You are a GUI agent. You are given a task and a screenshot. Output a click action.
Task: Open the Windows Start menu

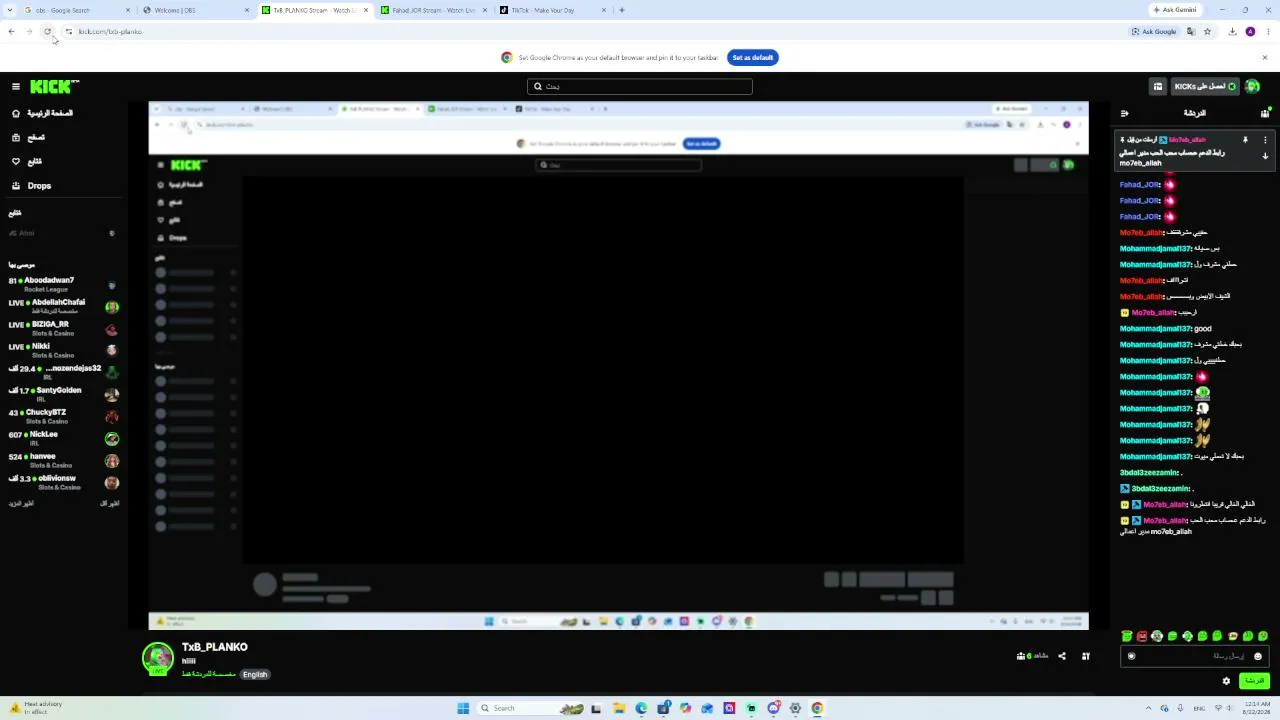point(463,708)
